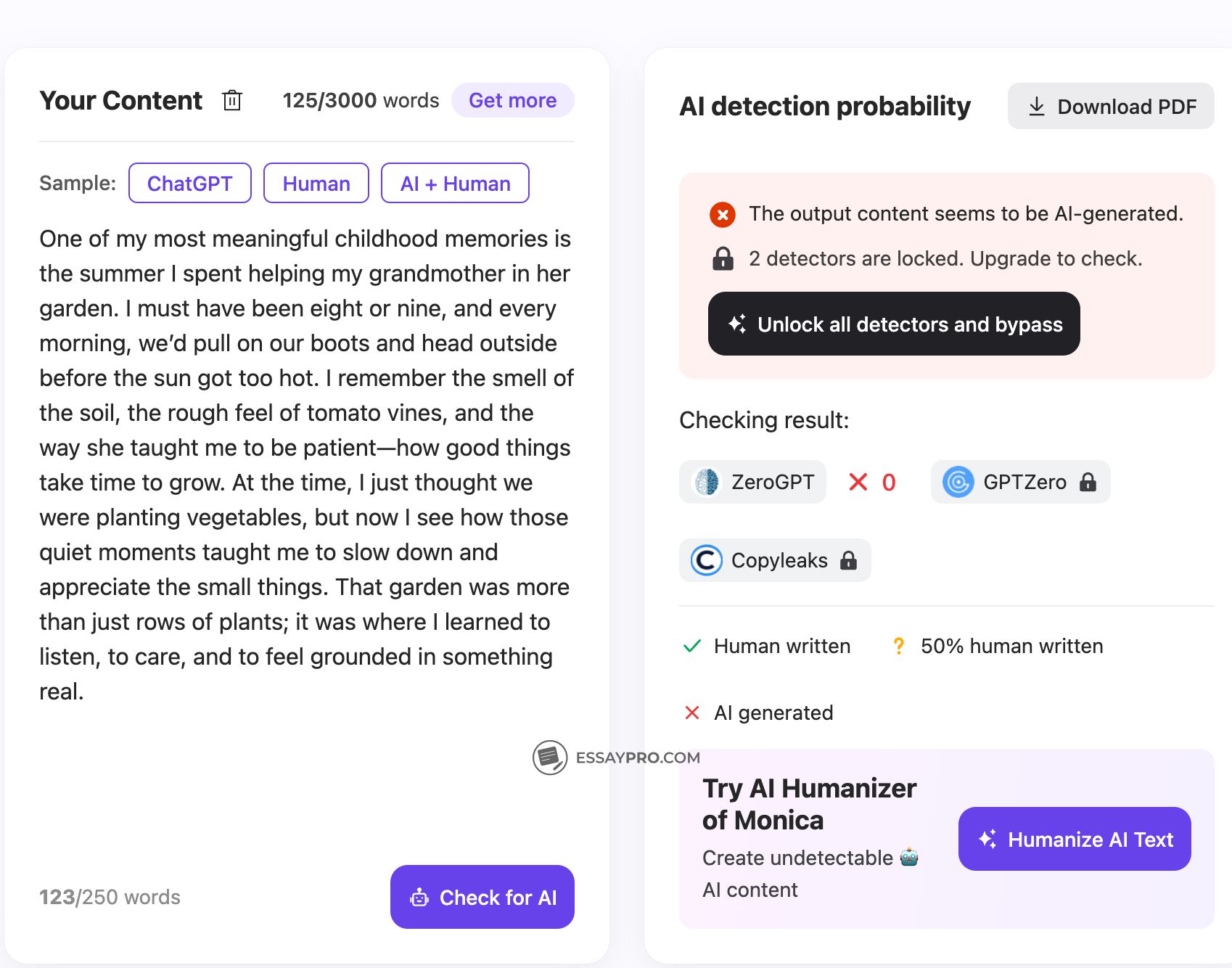The image size is (1232, 968).
Task: Click the green Human written checkmark
Action: [x=692, y=646]
